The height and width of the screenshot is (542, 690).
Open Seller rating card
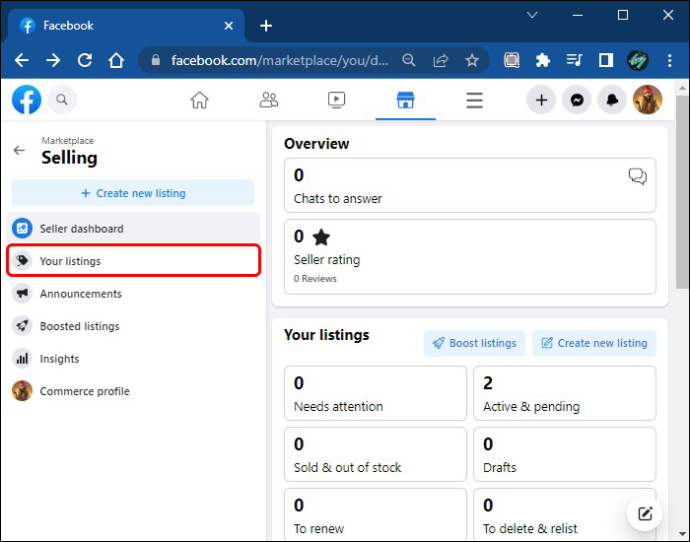coord(470,257)
